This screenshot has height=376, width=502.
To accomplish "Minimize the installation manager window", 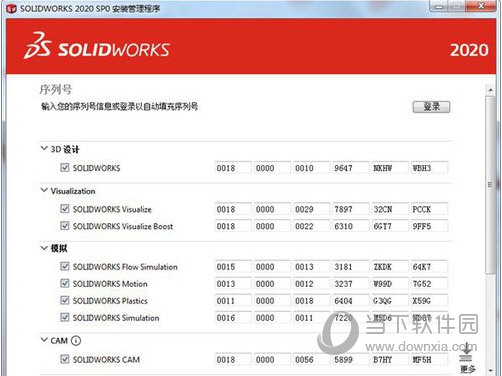I will tap(439, 6).
